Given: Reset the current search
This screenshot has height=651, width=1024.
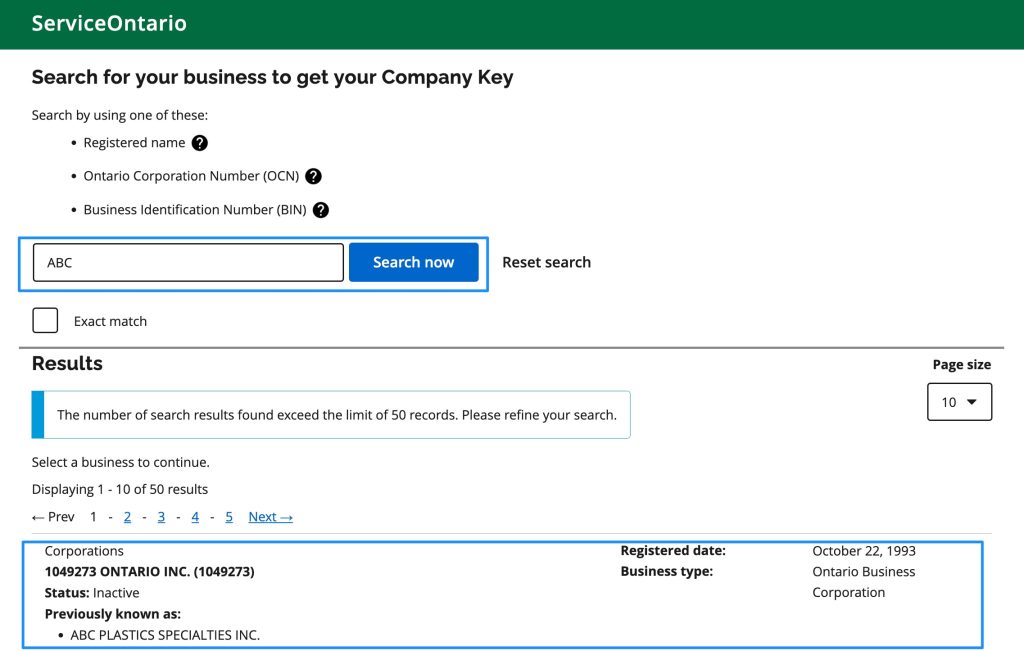Looking at the screenshot, I should click(546, 262).
